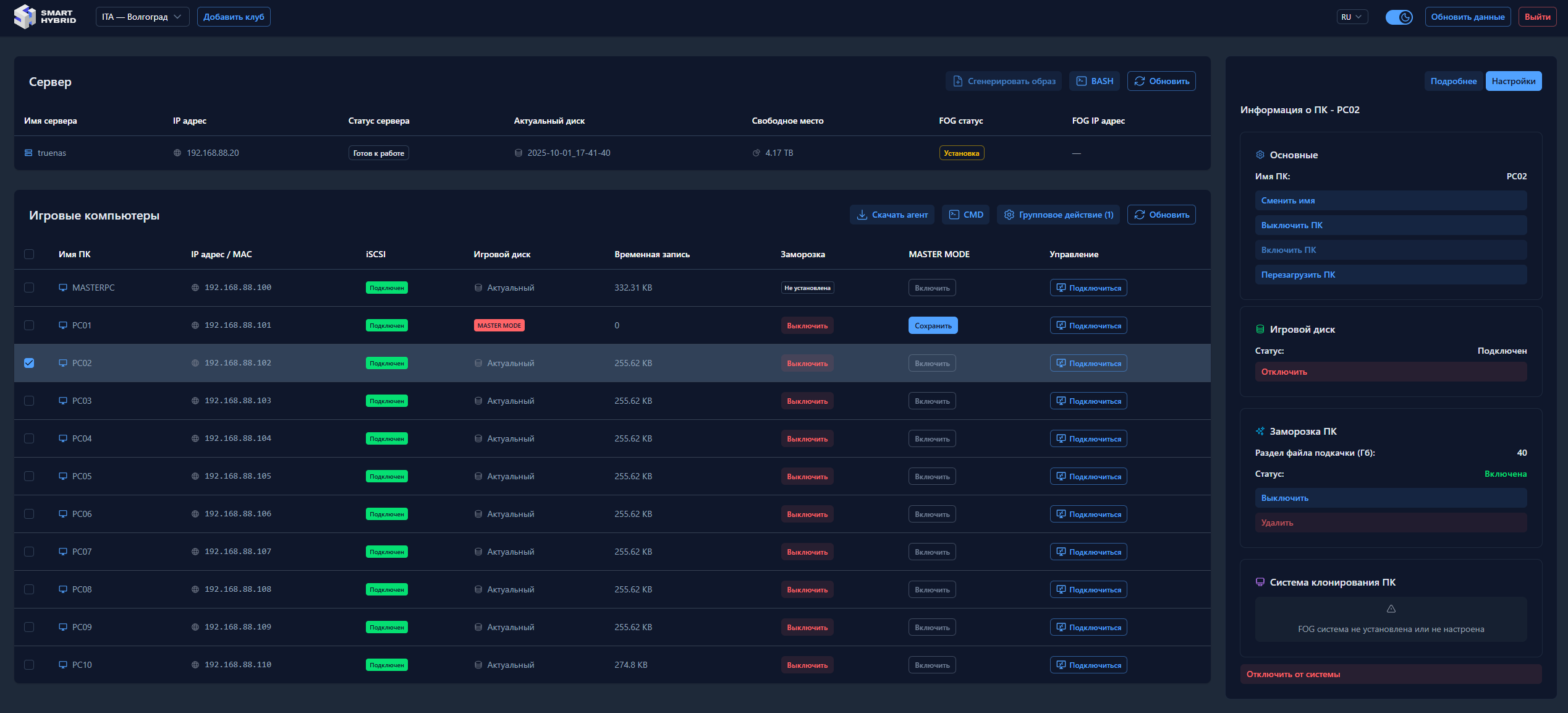The height and width of the screenshot is (713, 1568).
Task: Switch to the Настройки tab
Action: click(1514, 81)
